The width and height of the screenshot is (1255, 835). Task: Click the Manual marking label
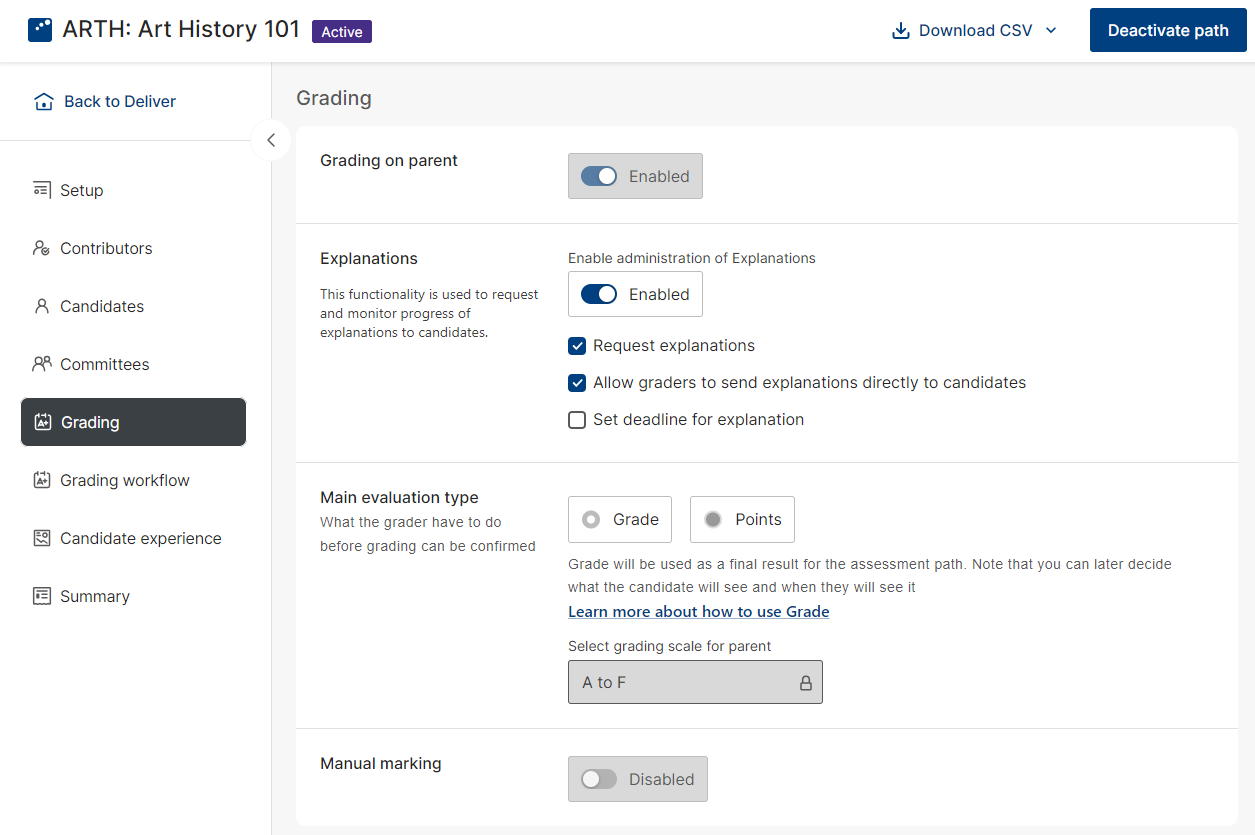[380, 764]
